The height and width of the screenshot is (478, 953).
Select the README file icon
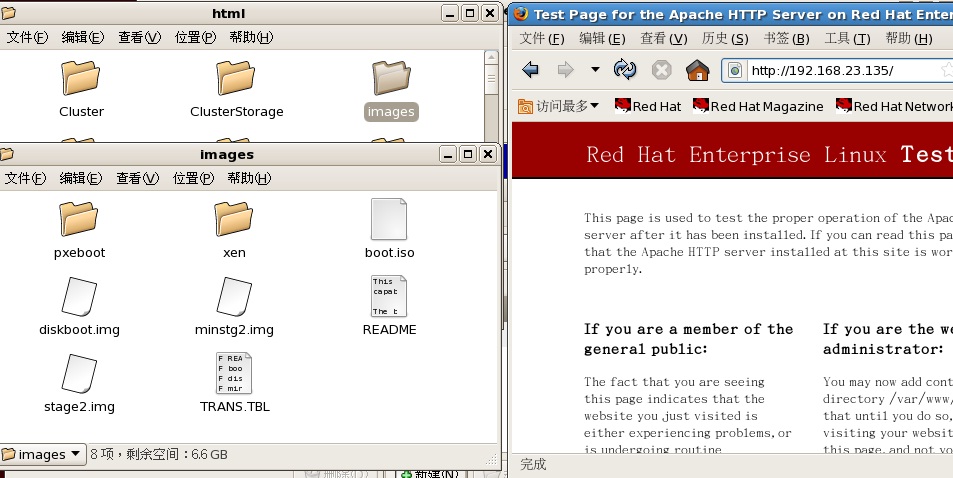(x=389, y=296)
